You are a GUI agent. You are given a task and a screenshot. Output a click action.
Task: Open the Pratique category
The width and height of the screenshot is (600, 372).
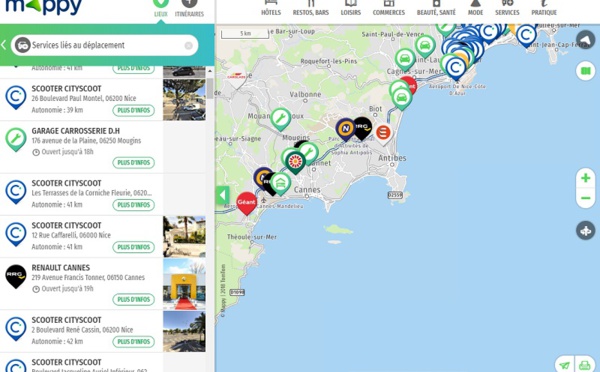544,8
